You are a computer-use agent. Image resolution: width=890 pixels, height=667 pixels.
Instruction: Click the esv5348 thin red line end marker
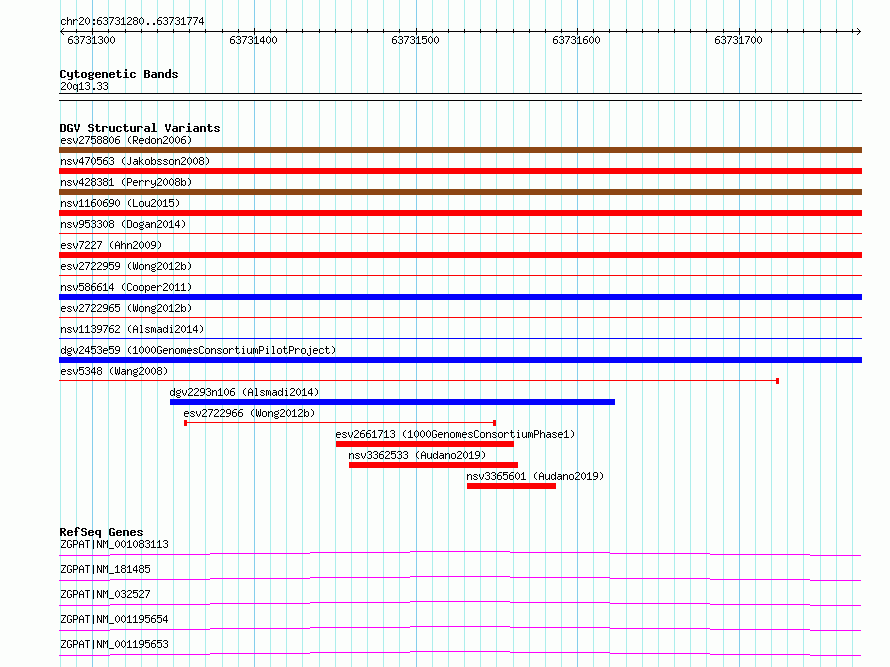(x=778, y=381)
